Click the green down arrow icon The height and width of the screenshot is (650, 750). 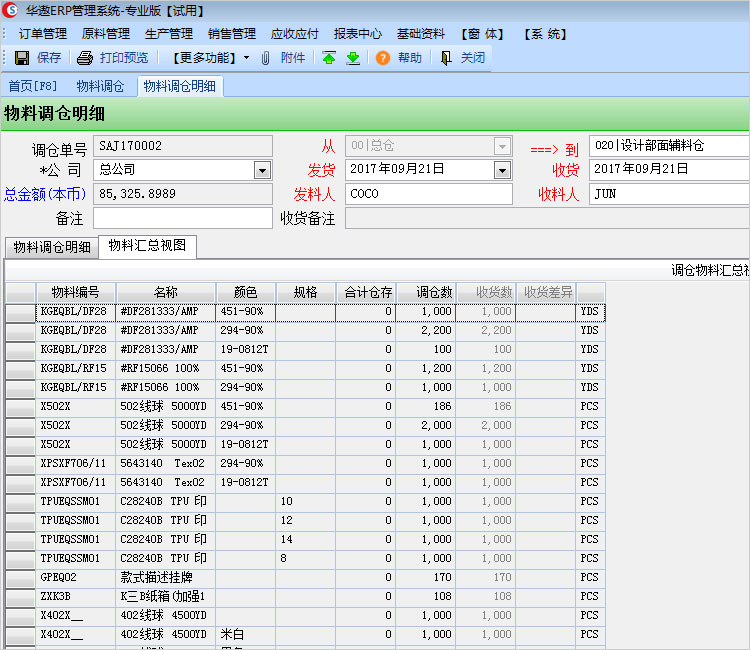click(353, 58)
